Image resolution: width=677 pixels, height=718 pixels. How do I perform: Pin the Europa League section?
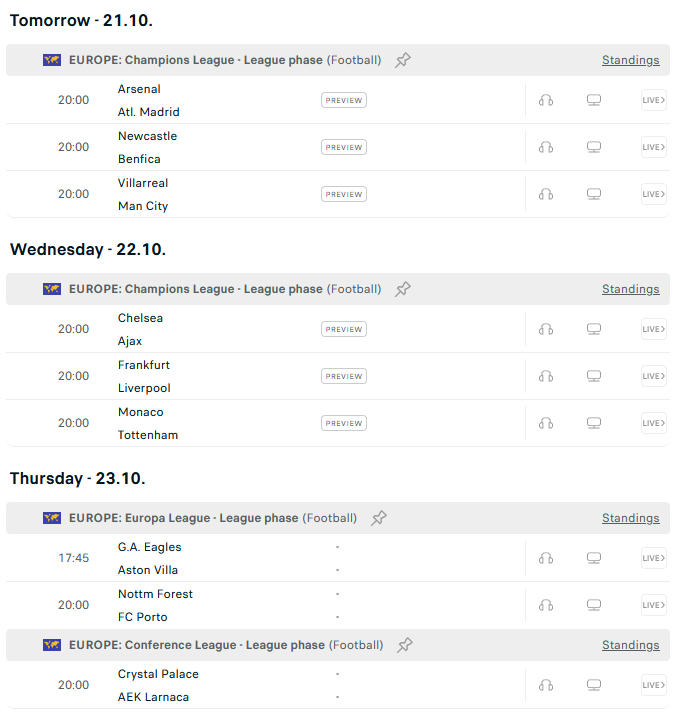[x=378, y=518]
